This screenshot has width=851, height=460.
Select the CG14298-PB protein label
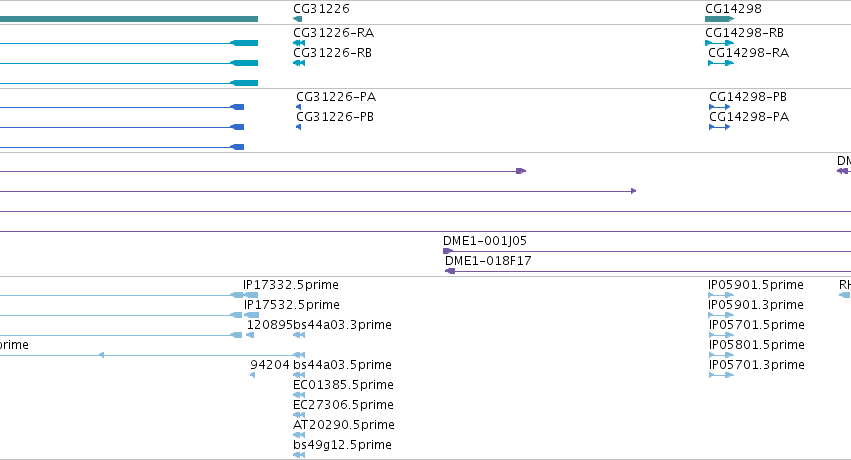coord(748,97)
